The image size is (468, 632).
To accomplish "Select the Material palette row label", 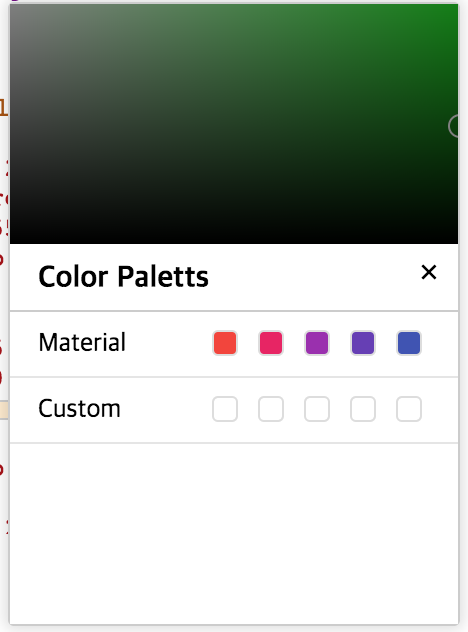I will click(x=82, y=343).
